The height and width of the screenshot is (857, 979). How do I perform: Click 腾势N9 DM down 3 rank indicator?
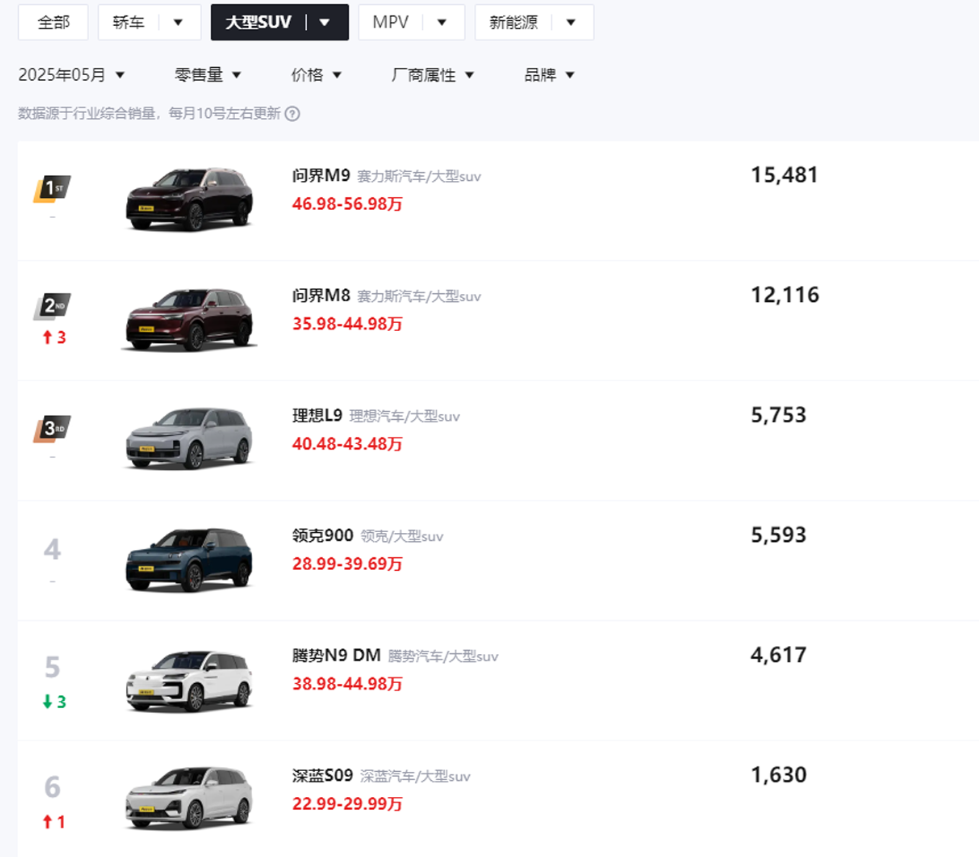click(54, 702)
